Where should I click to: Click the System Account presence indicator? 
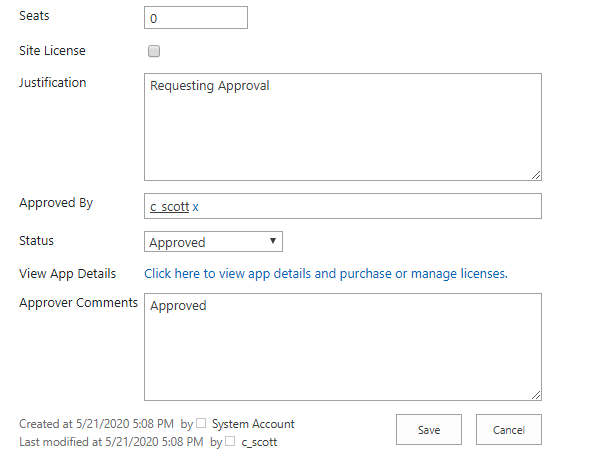201,423
